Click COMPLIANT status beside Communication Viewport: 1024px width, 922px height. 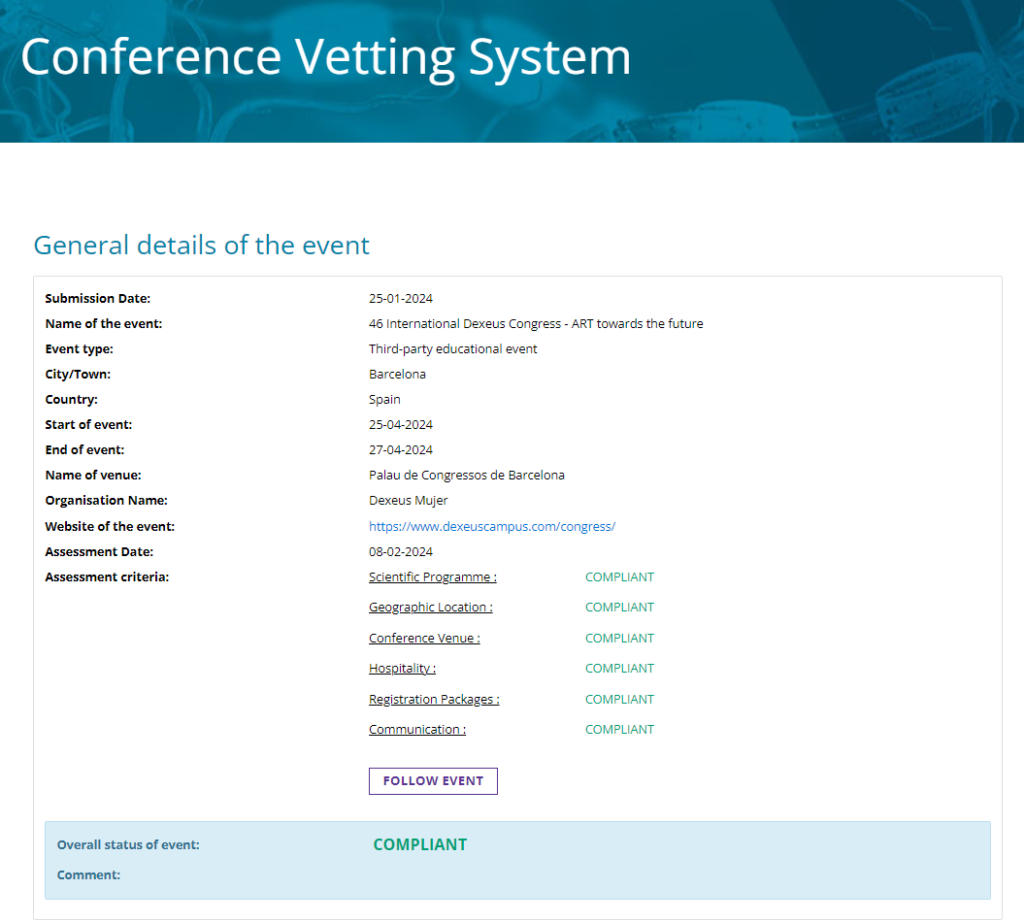[619, 729]
